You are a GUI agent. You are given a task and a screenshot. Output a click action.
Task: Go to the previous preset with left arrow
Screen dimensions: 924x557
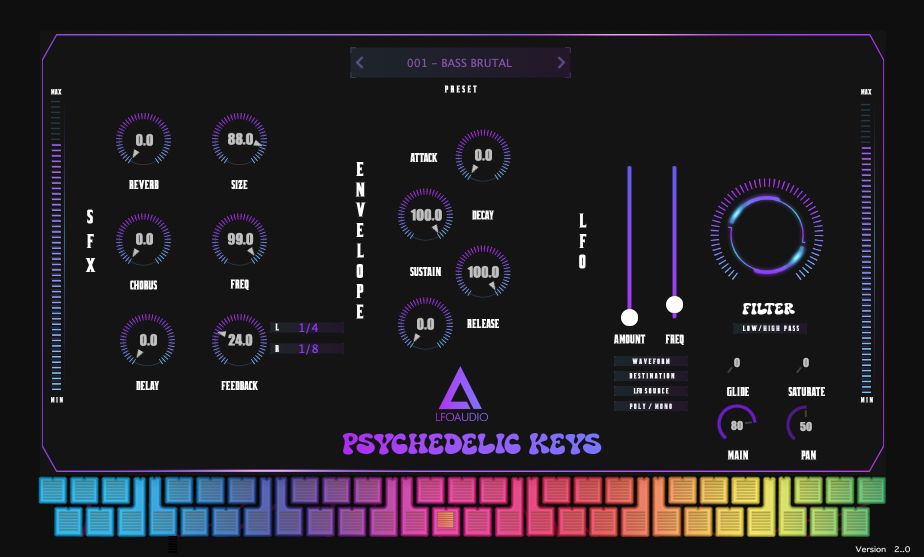tap(360, 62)
